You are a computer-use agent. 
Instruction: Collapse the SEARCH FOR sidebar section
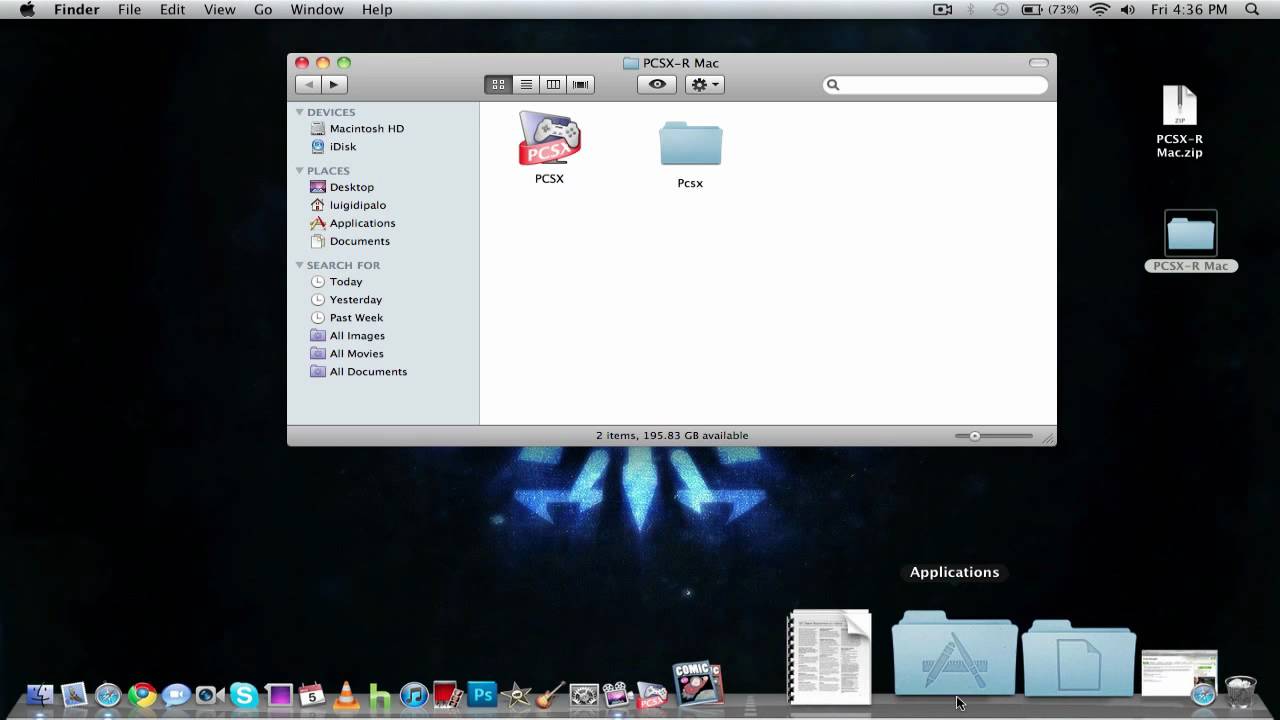tap(299, 265)
